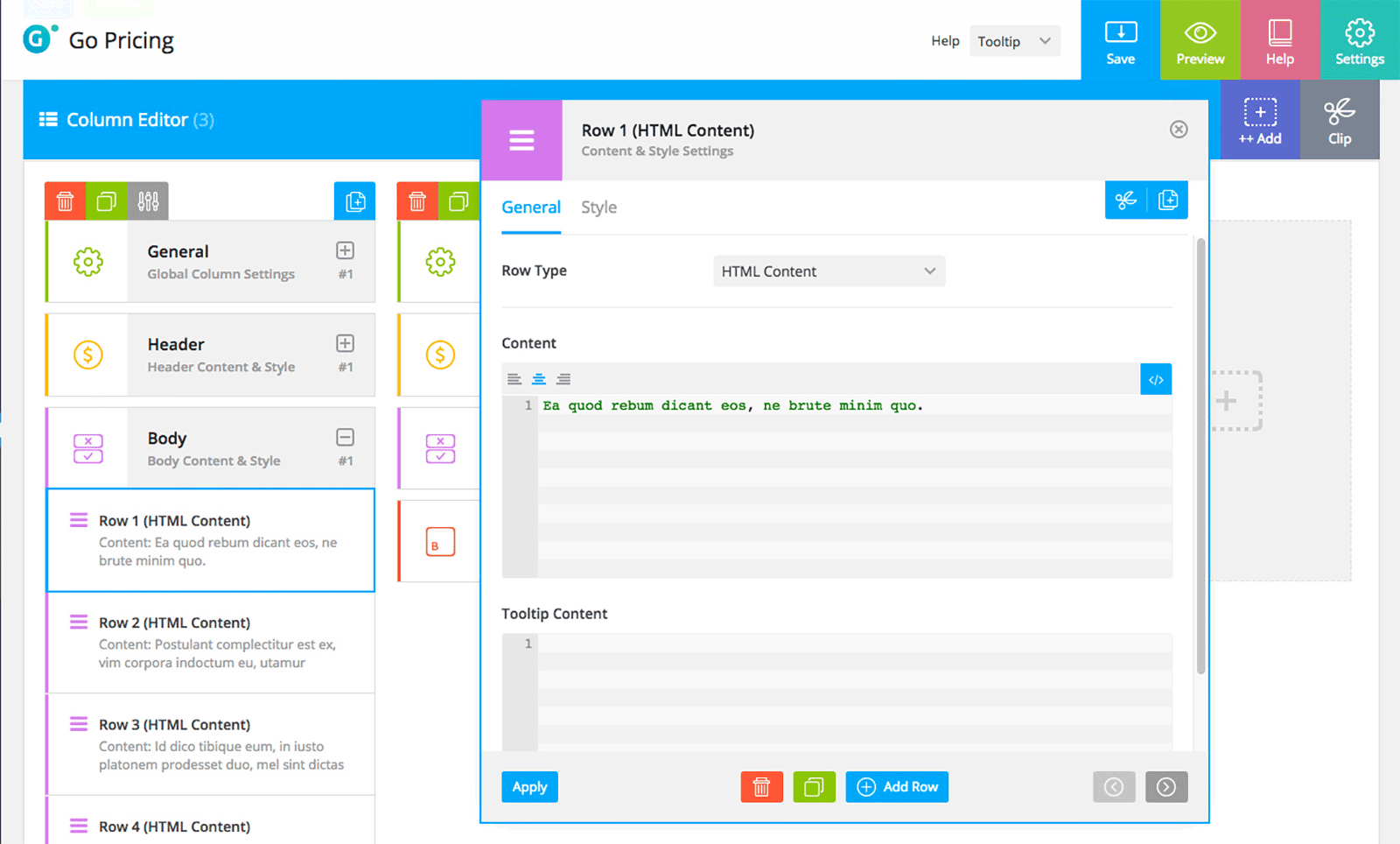Clone the row with the dialog's green button
The height and width of the screenshot is (844, 1400).
814,787
